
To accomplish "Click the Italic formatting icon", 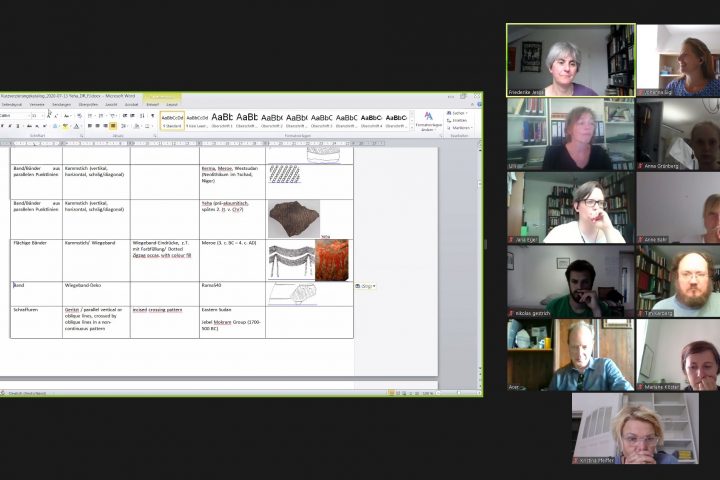I will tap(10, 126).
